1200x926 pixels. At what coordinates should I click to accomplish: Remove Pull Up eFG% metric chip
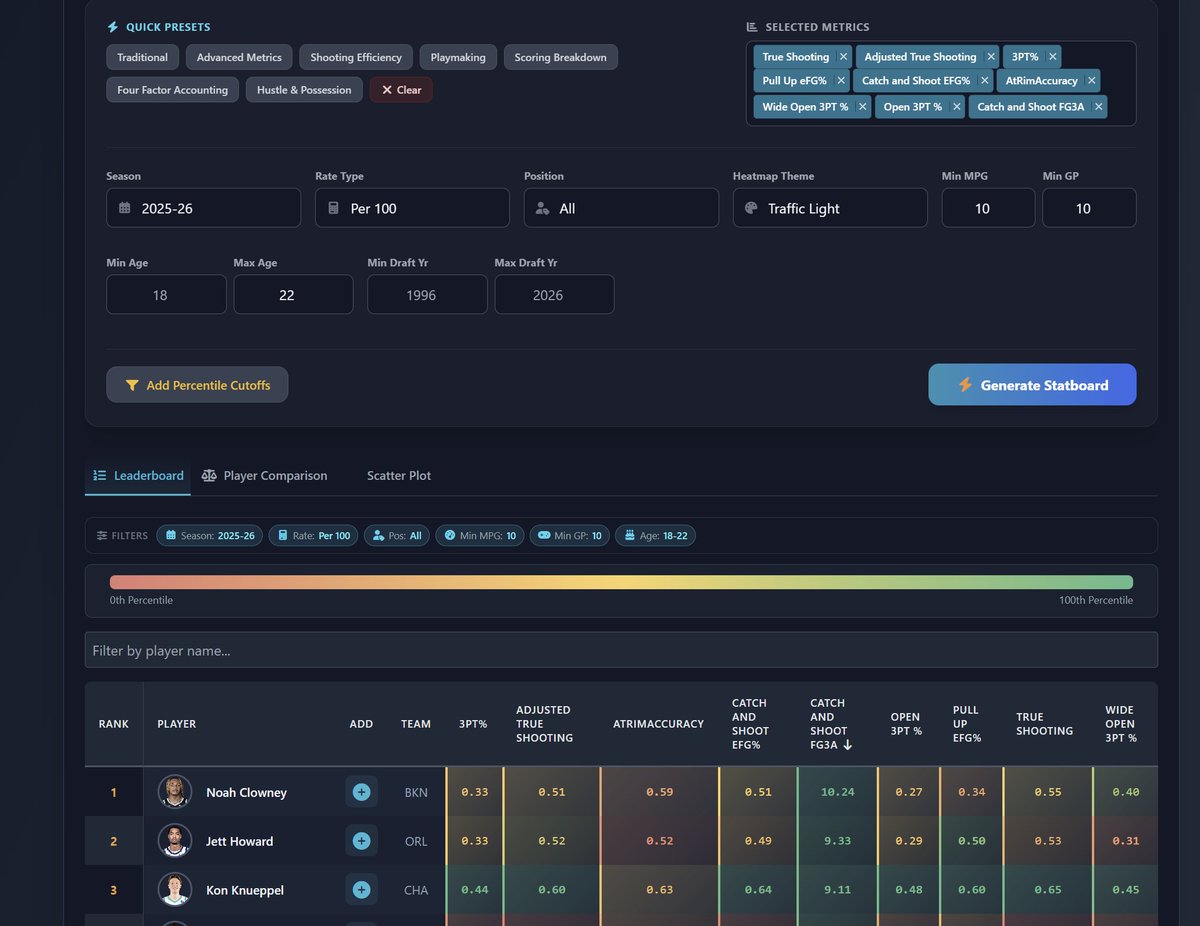point(841,81)
